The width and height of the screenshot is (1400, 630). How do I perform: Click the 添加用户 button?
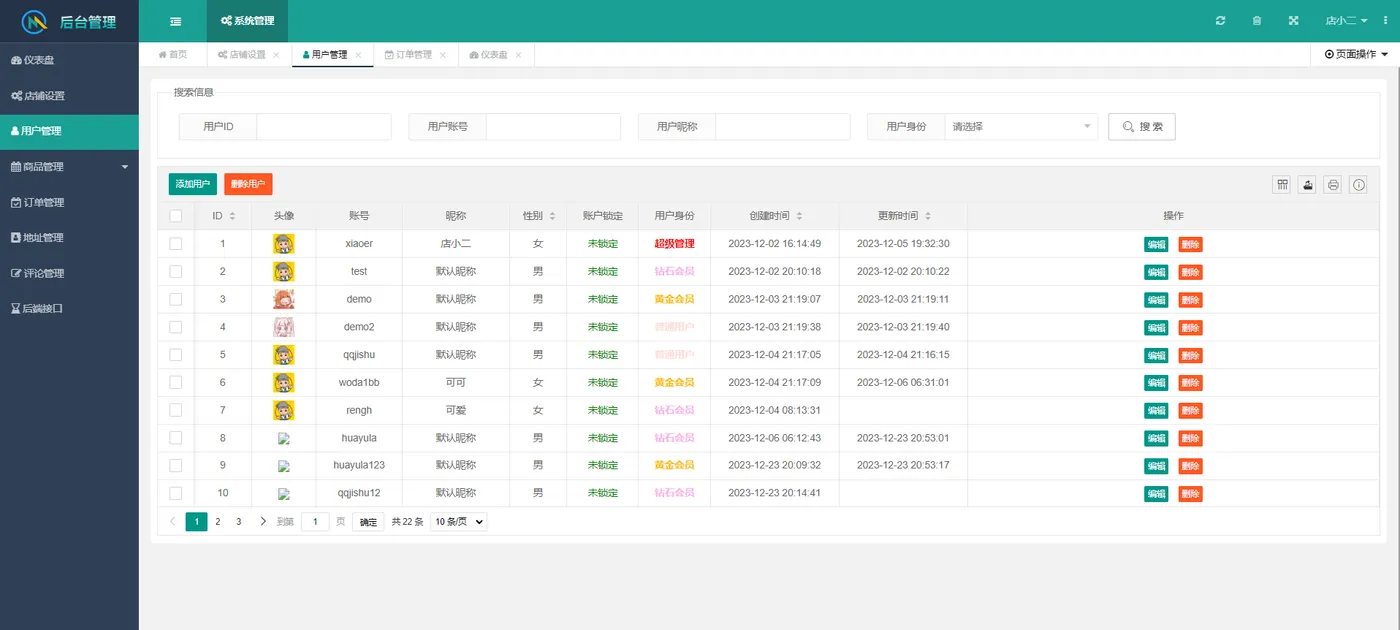(x=193, y=184)
